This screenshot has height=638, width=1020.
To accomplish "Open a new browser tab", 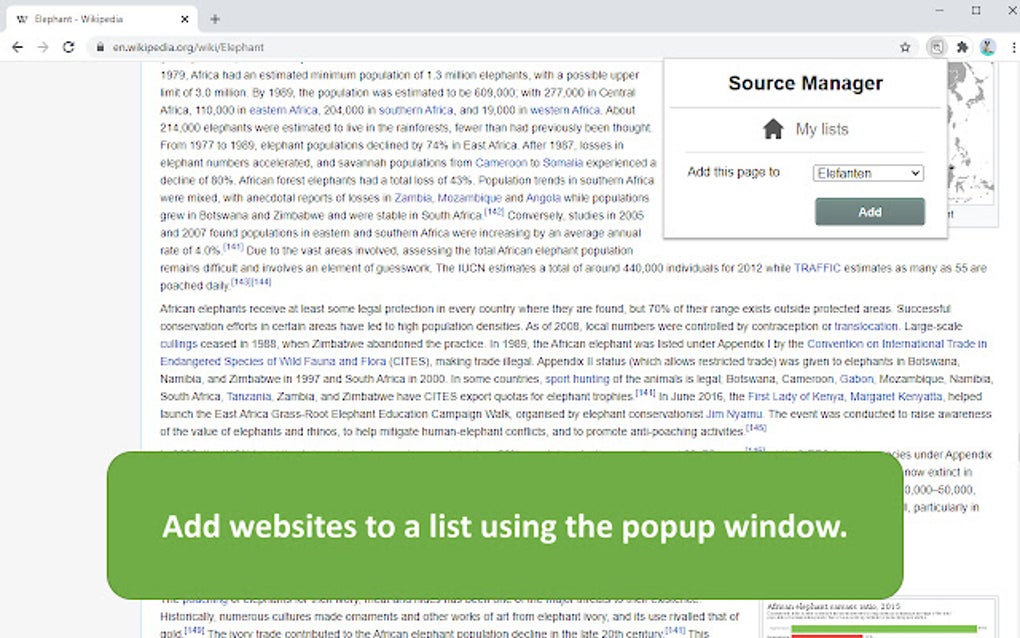I will pyautogui.click(x=214, y=18).
